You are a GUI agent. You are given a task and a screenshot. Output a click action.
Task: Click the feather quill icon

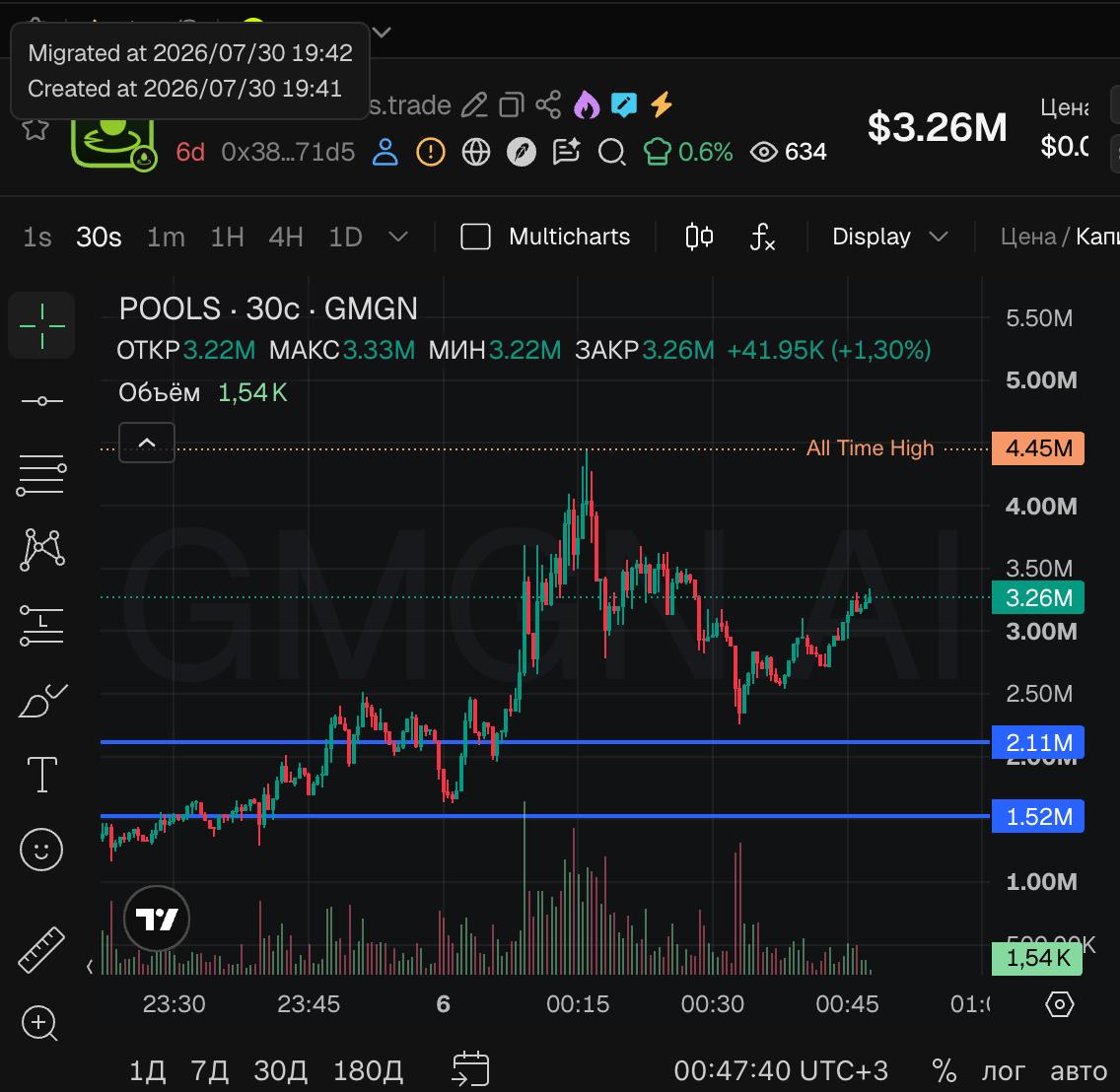522,152
